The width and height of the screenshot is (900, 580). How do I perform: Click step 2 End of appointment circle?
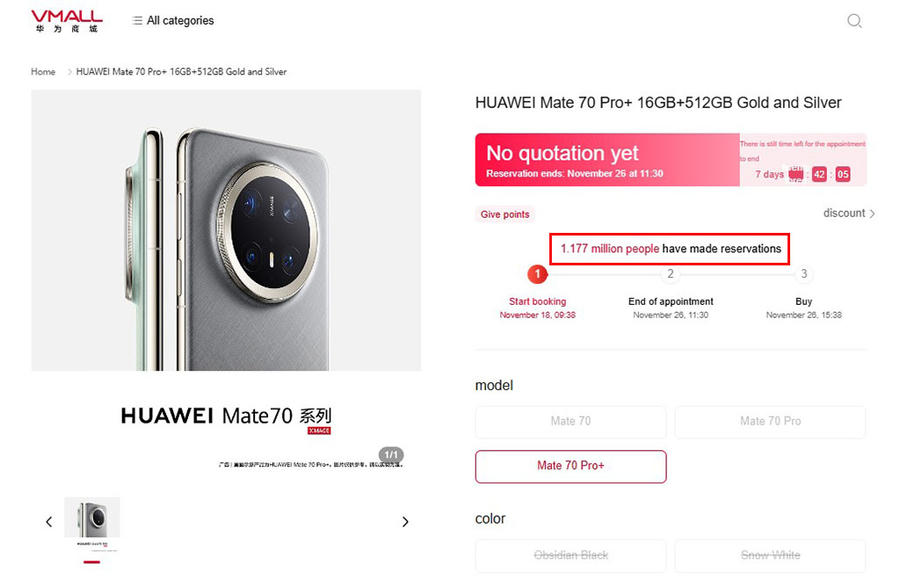coord(671,274)
